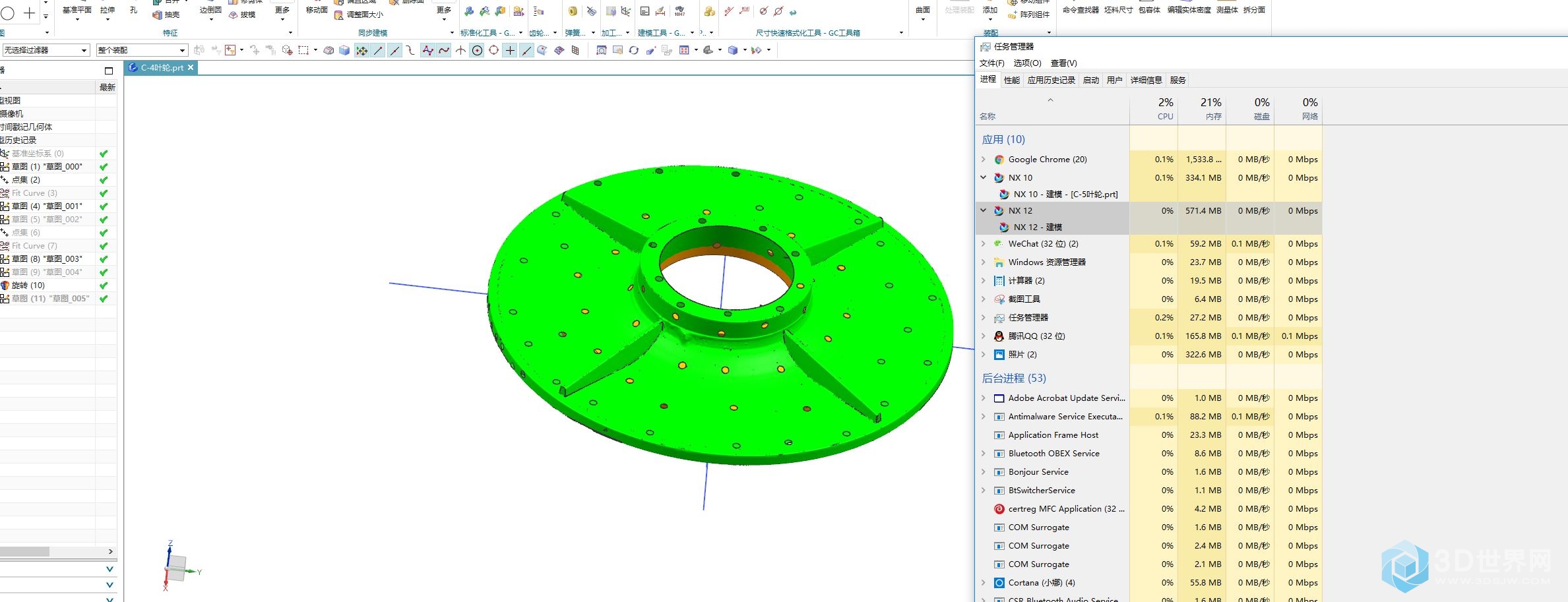The image size is (1568, 602).
Task: Open the 拉伸 extrude dropdown arrow
Action: pos(108,20)
